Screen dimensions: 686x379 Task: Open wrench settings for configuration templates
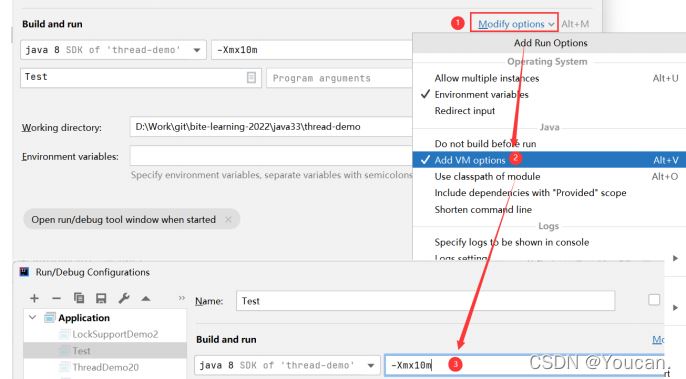tap(124, 298)
